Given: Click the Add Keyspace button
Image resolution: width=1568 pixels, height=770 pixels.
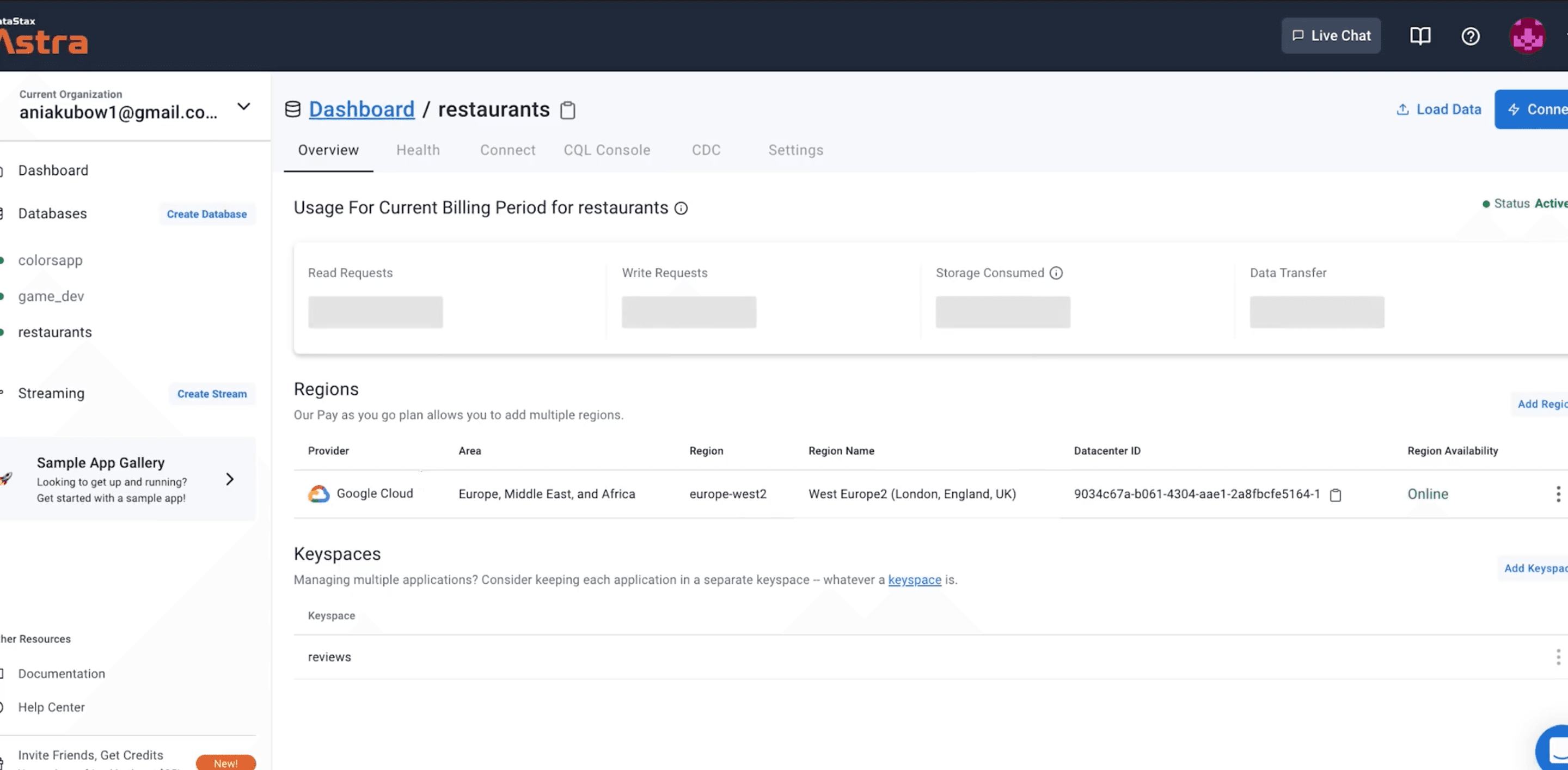Looking at the screenshot, I should (x=1533, y=569).
